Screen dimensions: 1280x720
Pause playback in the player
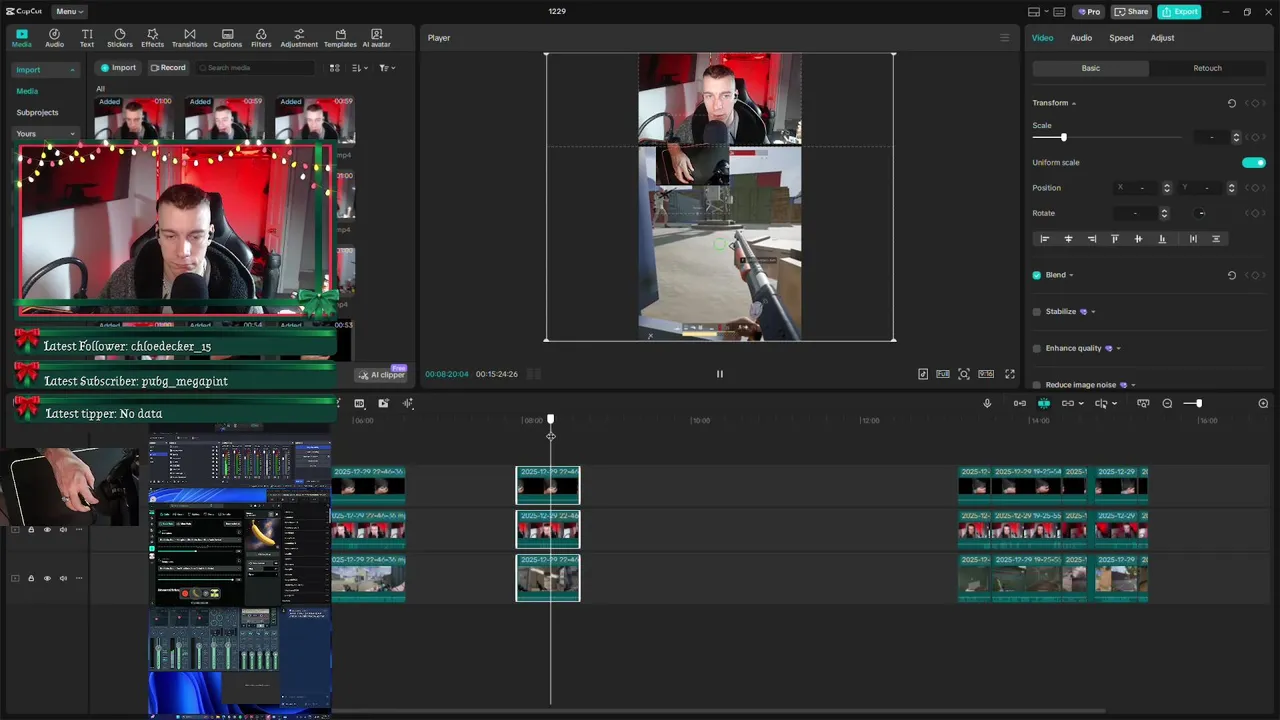point(719,374)
